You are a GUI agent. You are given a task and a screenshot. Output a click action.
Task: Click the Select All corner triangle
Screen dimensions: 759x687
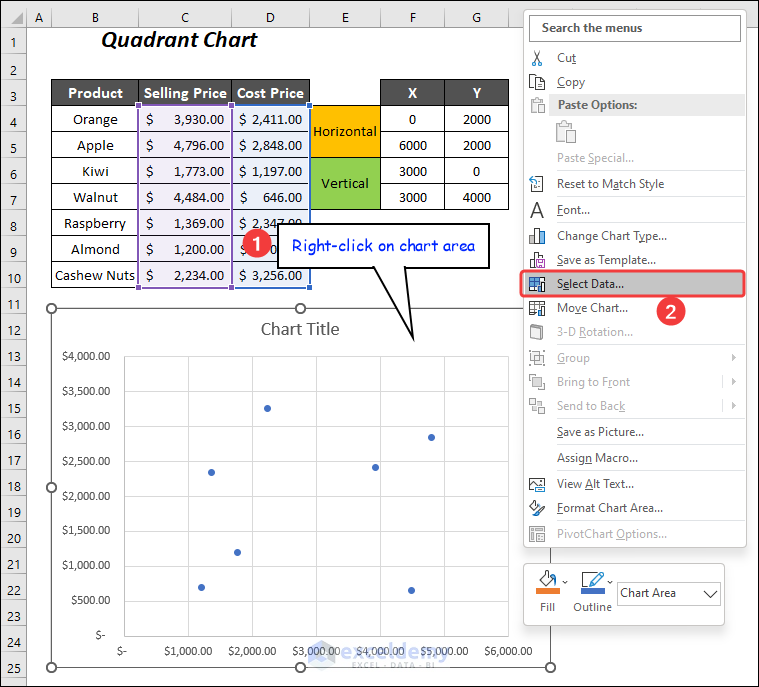tap(16, 18)
